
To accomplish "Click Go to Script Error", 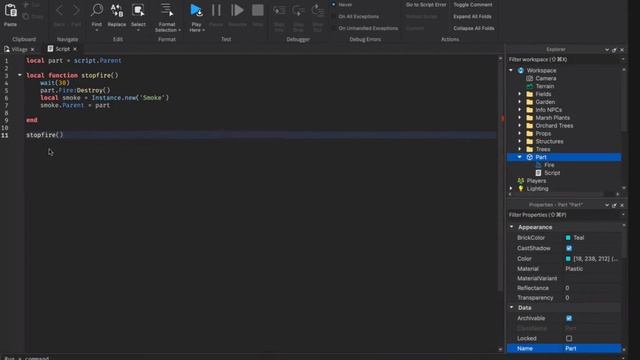I will (x=426, y=4).
